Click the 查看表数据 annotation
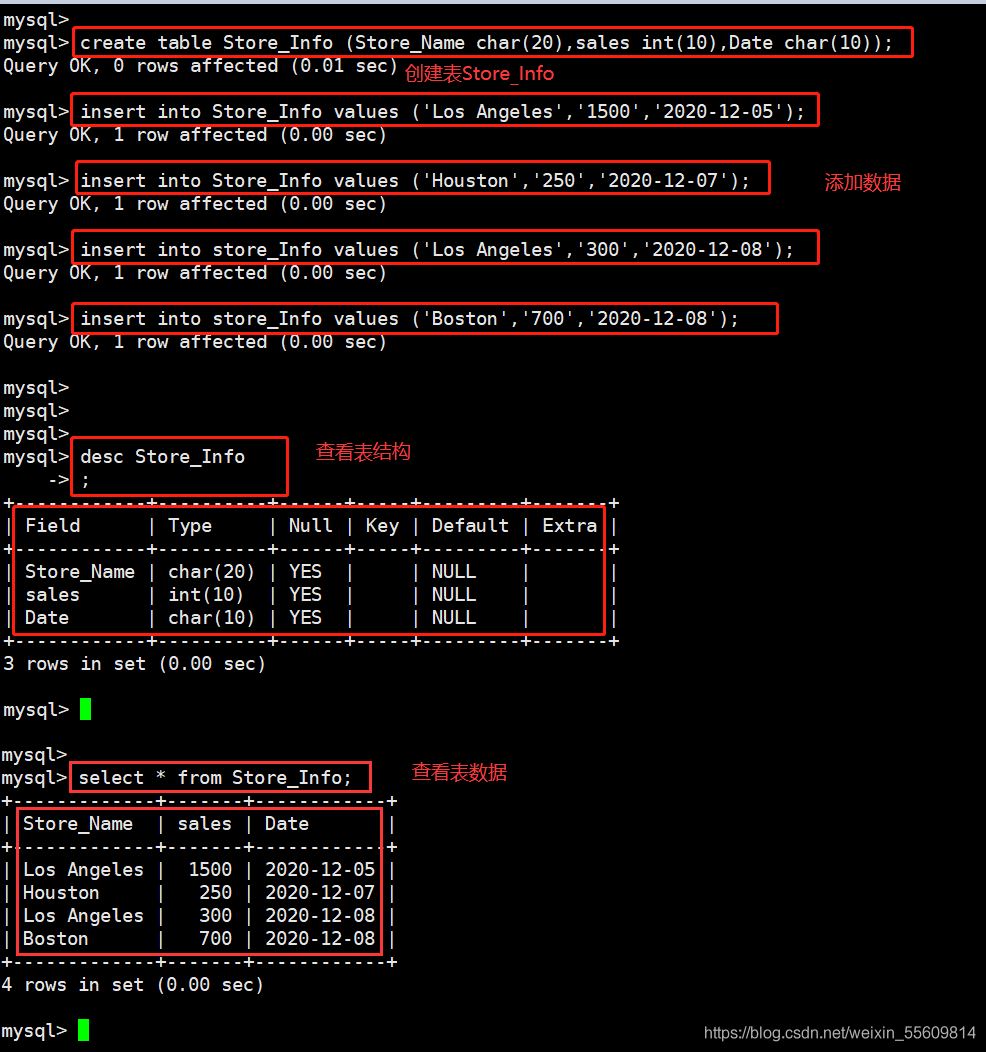The image size is (986, 1052). pos(458,772)
